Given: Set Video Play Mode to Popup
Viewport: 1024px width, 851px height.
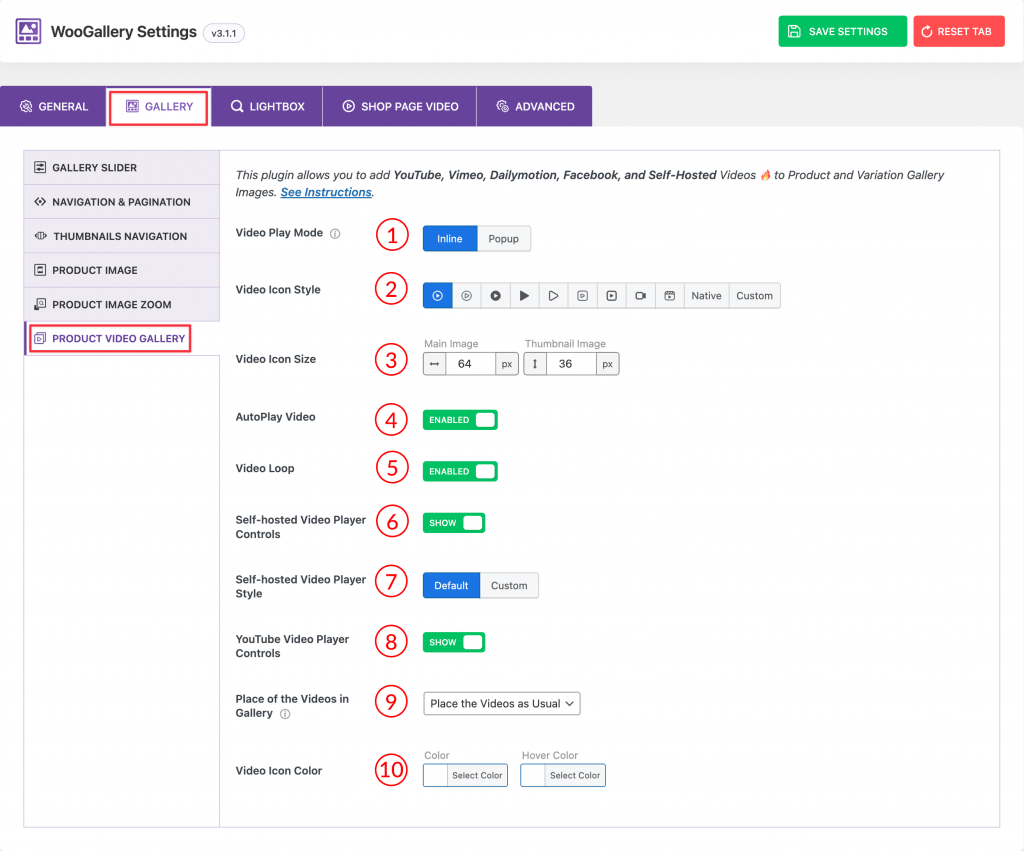Looking at the screenshot, I should click(504, 238).
